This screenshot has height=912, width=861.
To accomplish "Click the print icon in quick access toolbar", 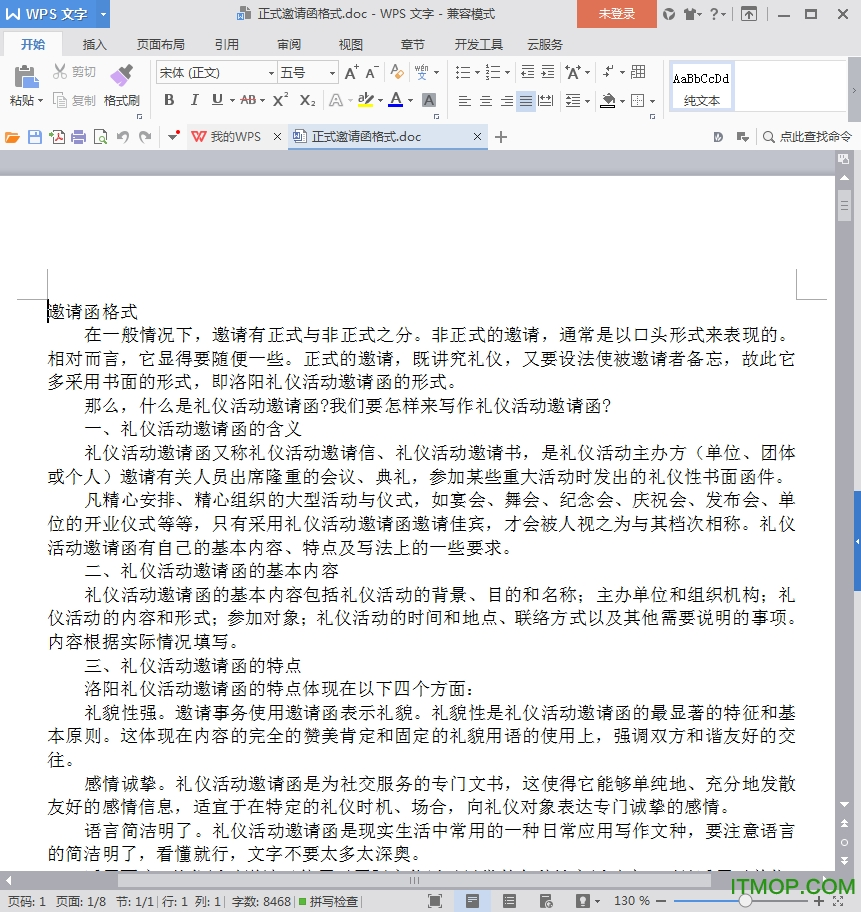I will [78, 137].
